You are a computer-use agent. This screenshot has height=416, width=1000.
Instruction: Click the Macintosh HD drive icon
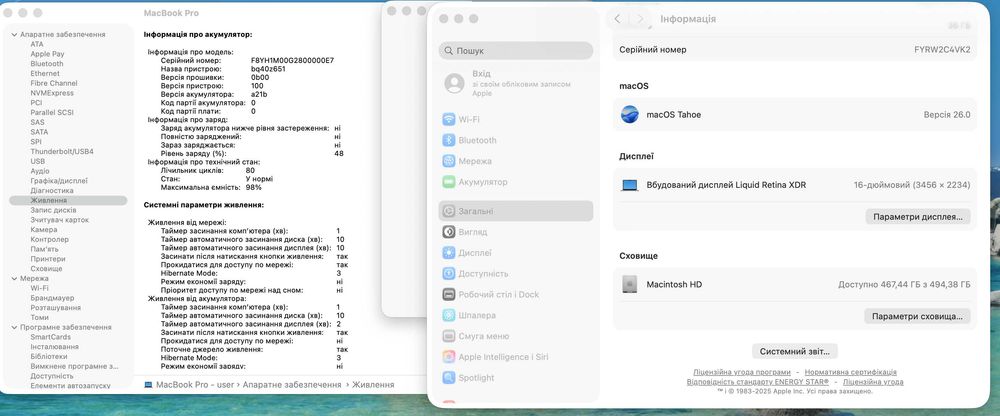pyautogui.click(x=629, y=285)
